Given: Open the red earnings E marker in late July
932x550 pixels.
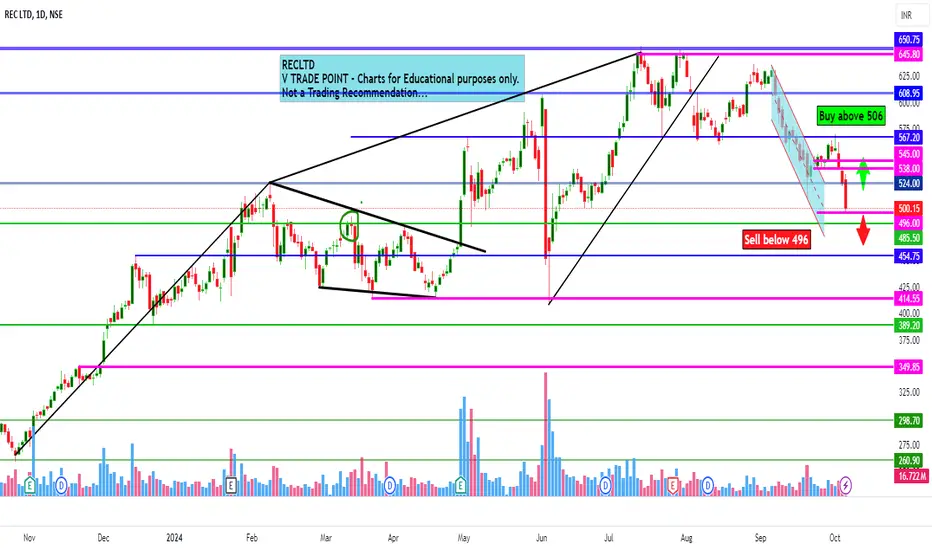Looking at the screenshot, I should click(x=673, y=486).
